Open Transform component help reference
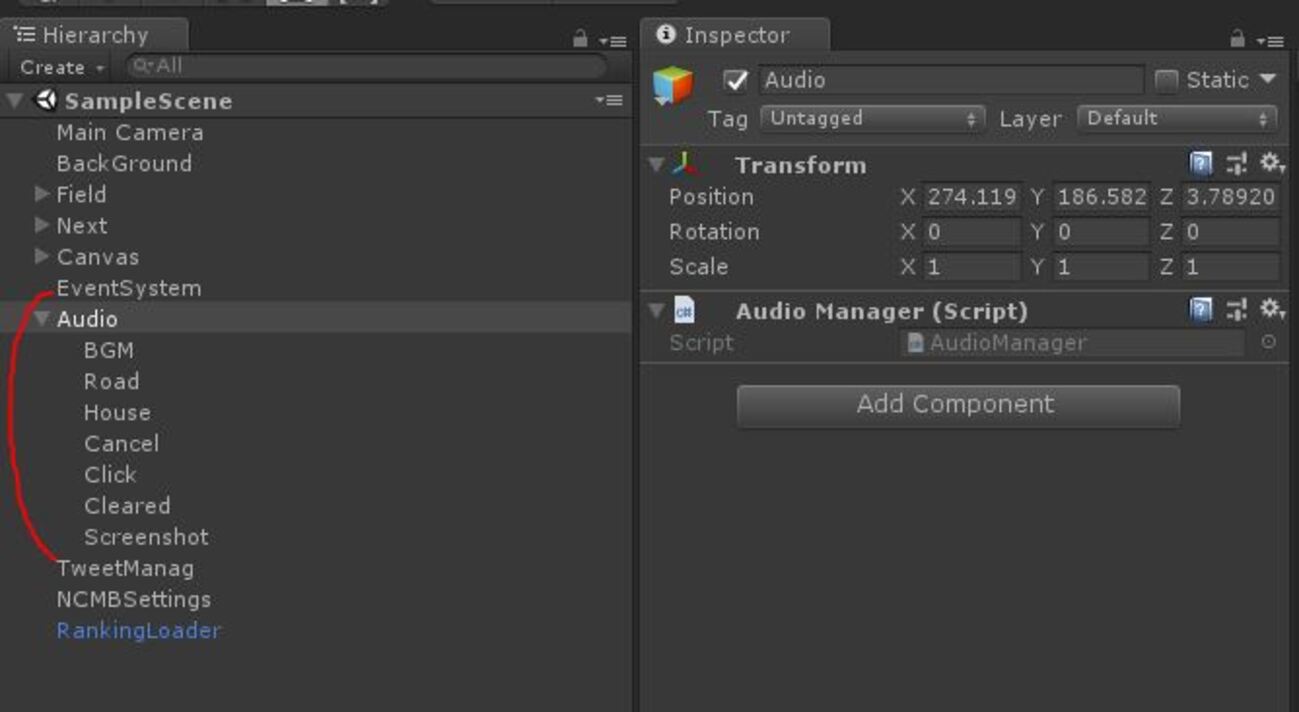Image resolution: width=1299 pixels, height=712 pixels. tap(1201, 164)
